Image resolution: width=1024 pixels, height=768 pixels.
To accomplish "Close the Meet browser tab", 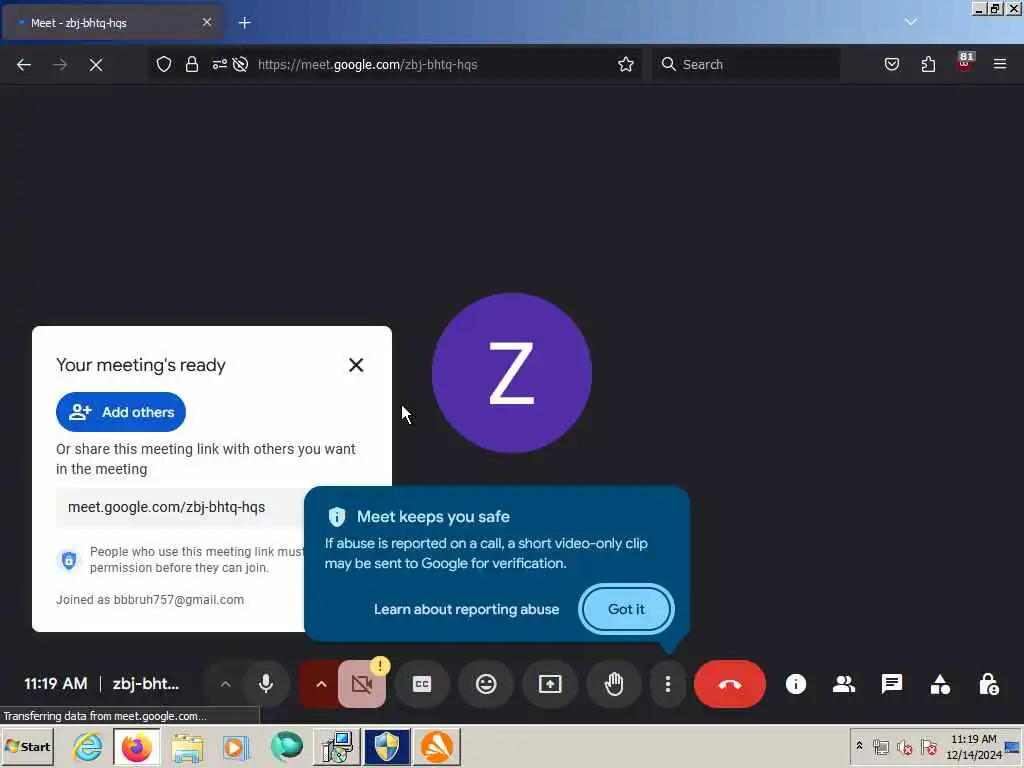I will (x=207, y=22).
